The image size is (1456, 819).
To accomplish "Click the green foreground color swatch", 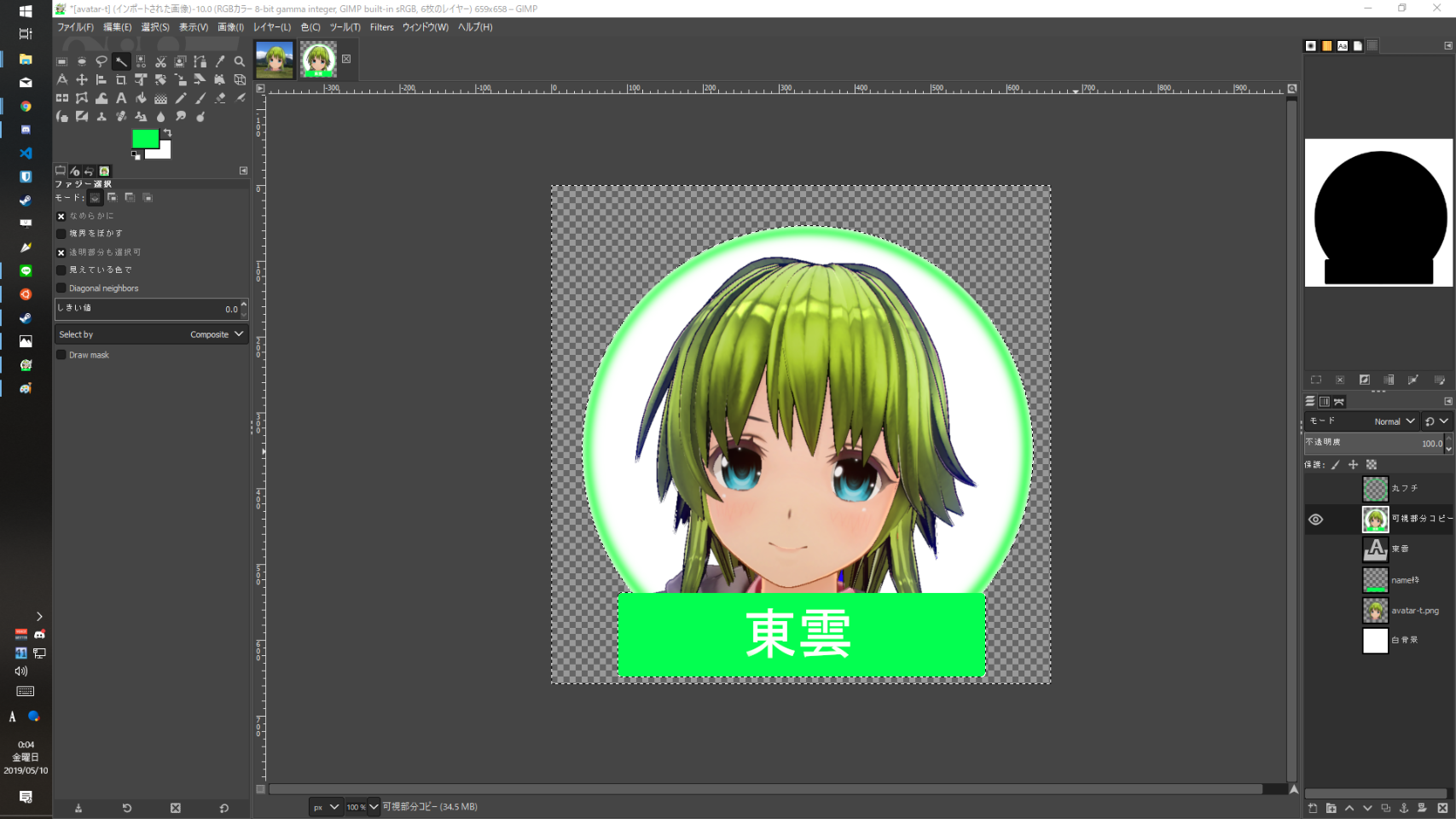I will (145, 138).
